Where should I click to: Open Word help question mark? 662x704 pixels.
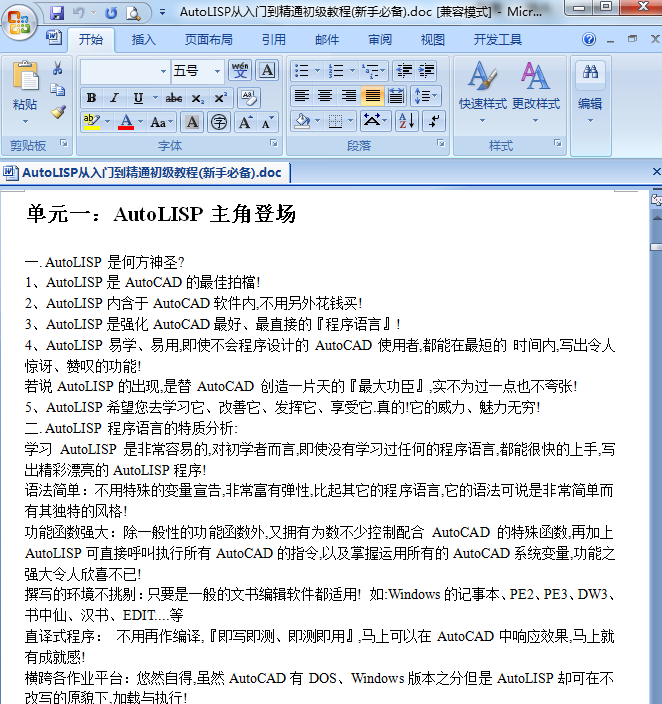click(x=589, y=40)
